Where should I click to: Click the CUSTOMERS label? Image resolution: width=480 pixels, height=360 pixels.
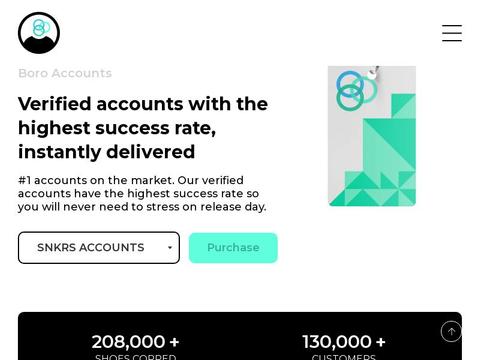click(x=344, y=357)
